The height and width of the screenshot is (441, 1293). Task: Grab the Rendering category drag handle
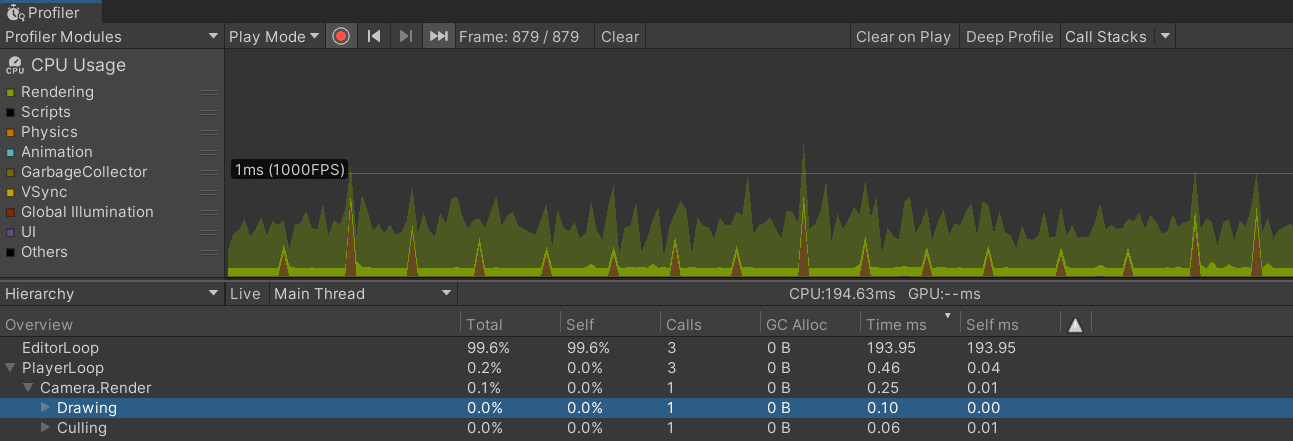tap(209, 92)
